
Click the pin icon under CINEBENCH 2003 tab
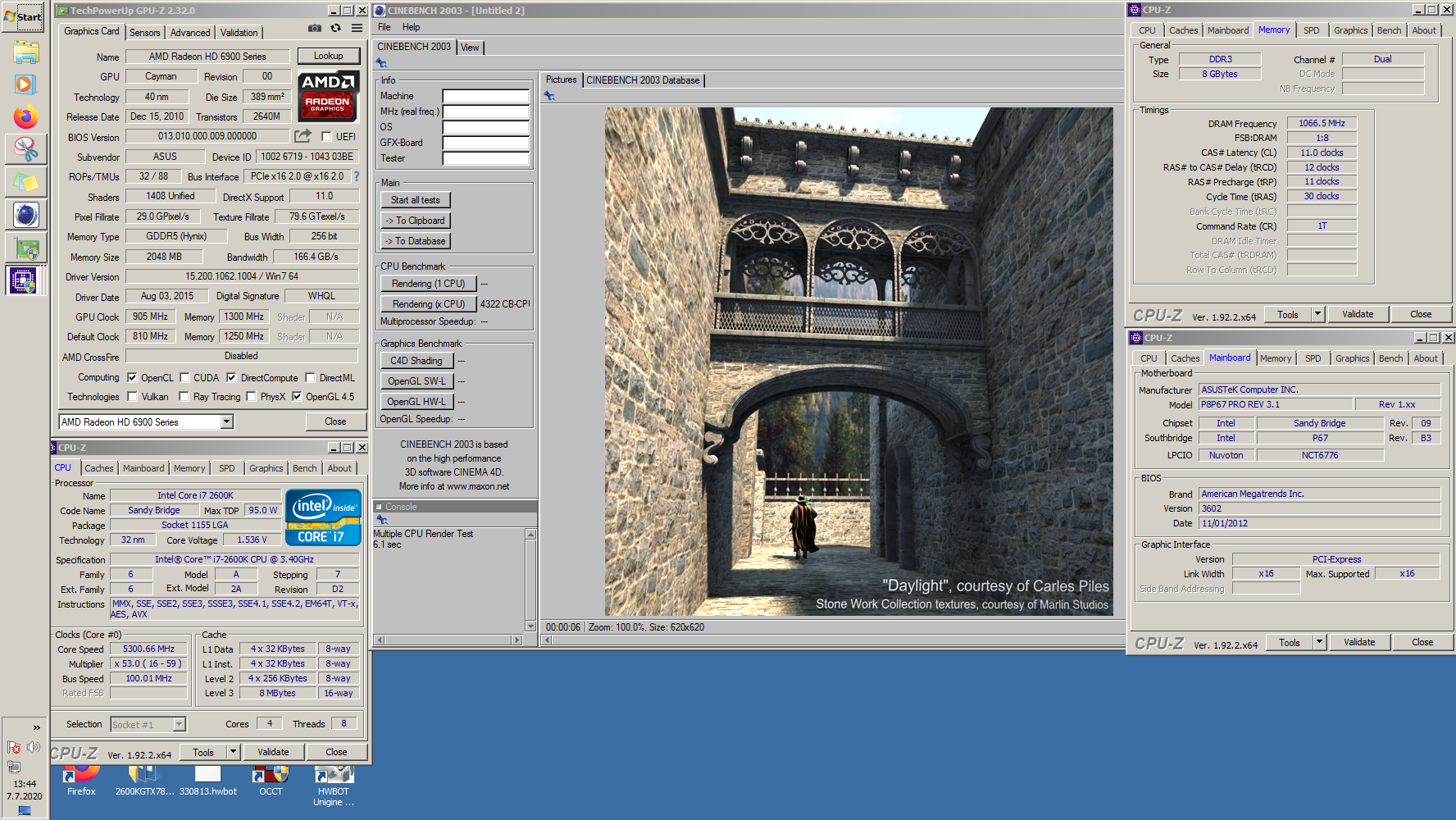click(381, 63)
